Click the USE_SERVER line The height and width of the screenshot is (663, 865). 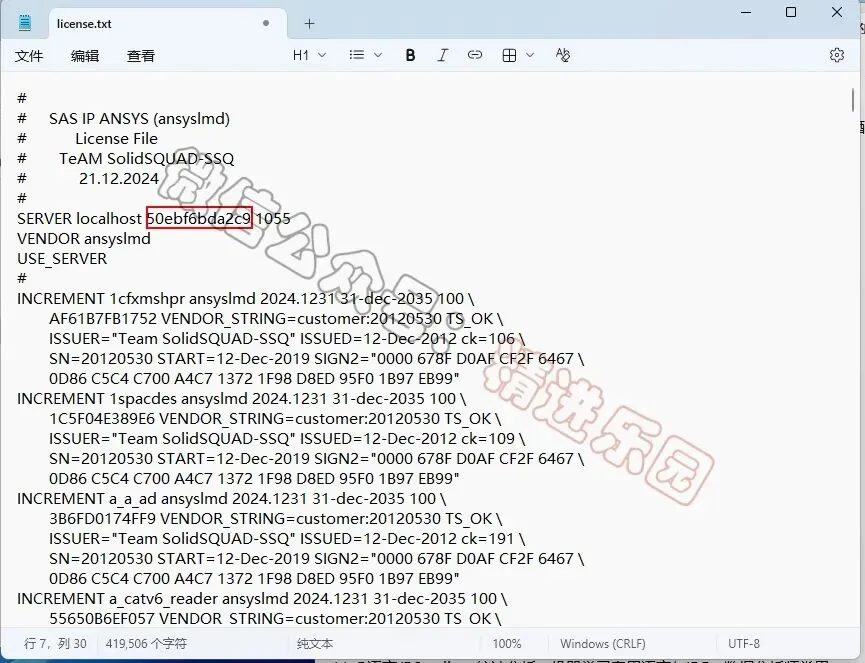62,259
